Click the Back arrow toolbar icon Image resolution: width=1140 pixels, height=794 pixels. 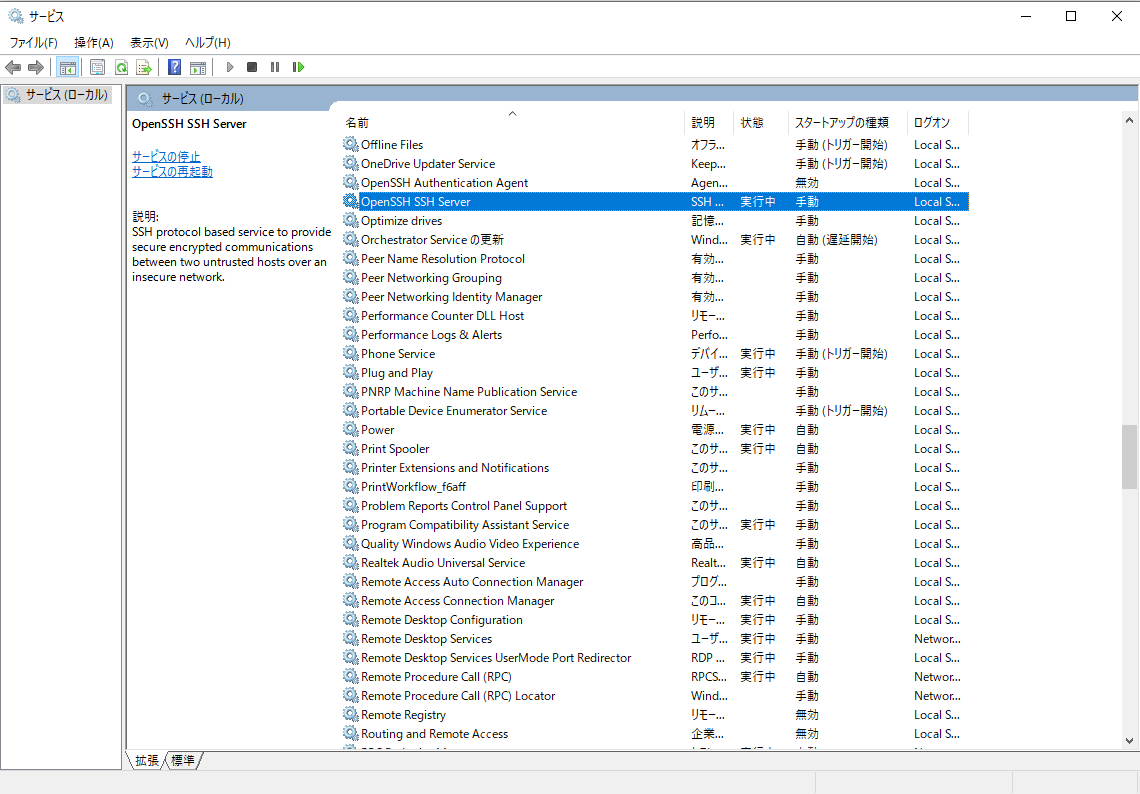pyautogui.click(x=13, y=68)
